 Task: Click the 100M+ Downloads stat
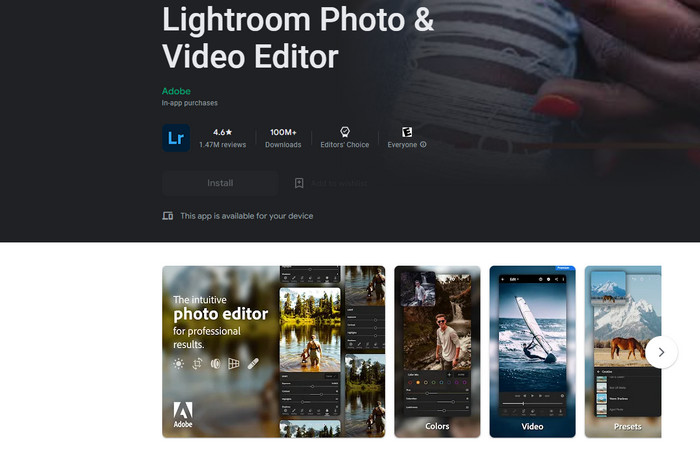coord(283,138)
